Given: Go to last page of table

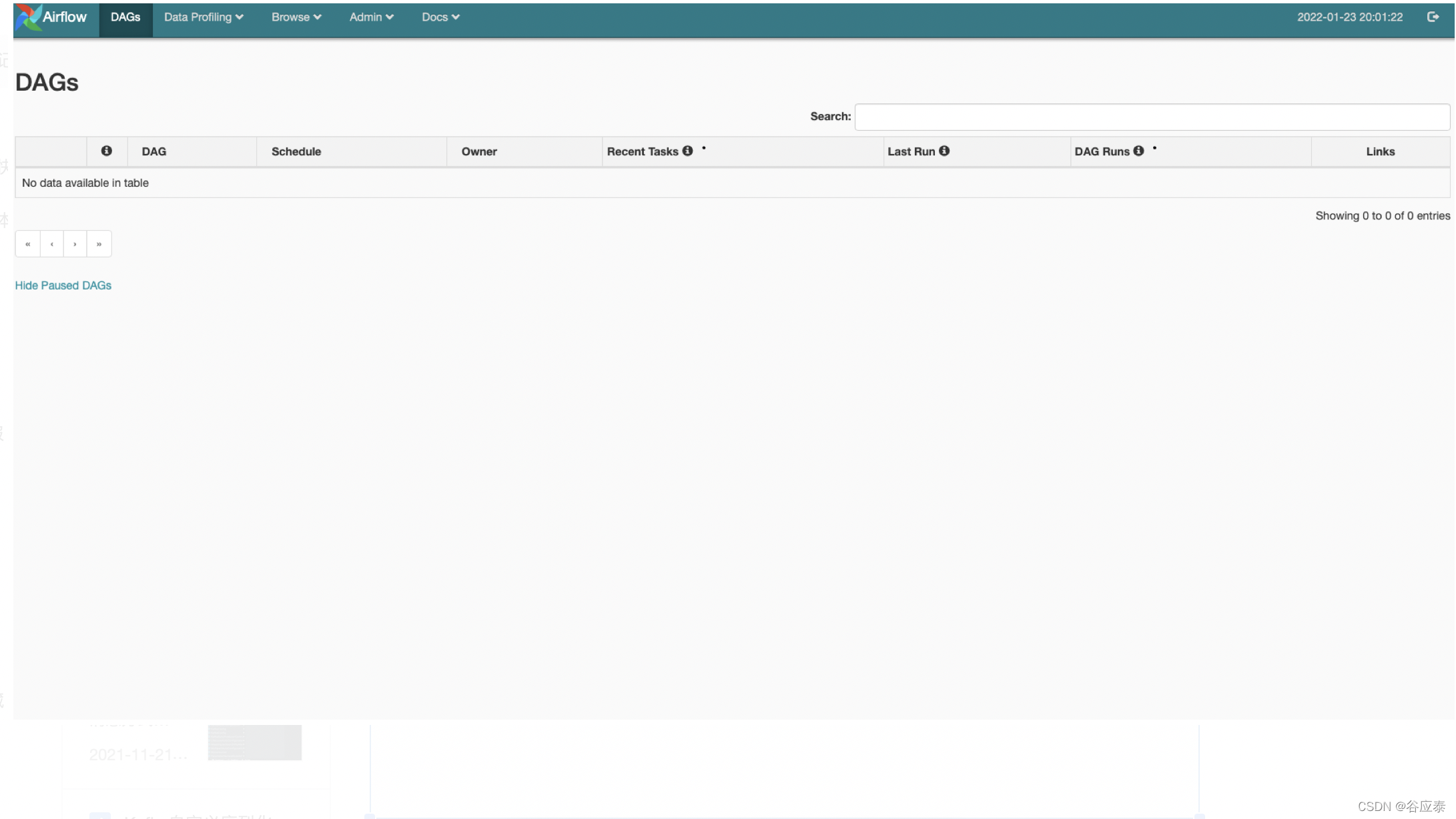Looking at the screenshot, I should [x=99, y=244].
